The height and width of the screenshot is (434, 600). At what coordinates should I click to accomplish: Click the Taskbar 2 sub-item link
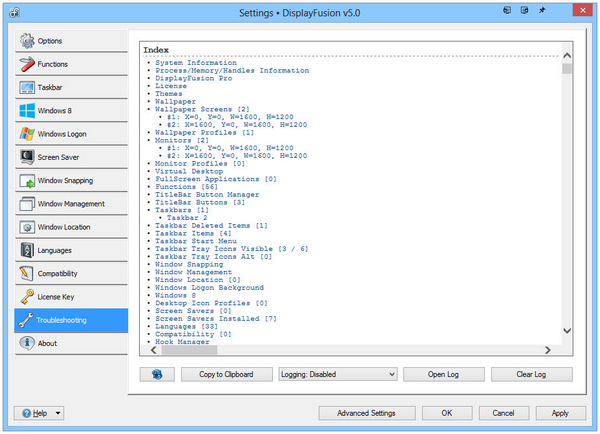click(187, 218)
